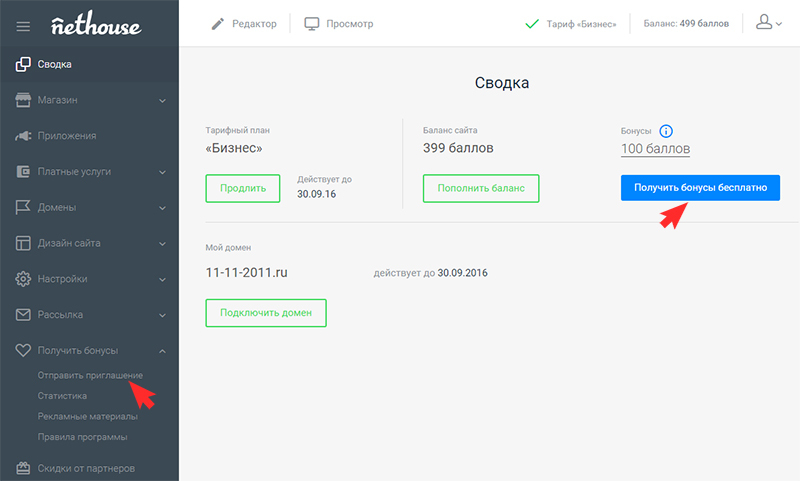Open Отправить приглашение submenu item

pos(90,376)
